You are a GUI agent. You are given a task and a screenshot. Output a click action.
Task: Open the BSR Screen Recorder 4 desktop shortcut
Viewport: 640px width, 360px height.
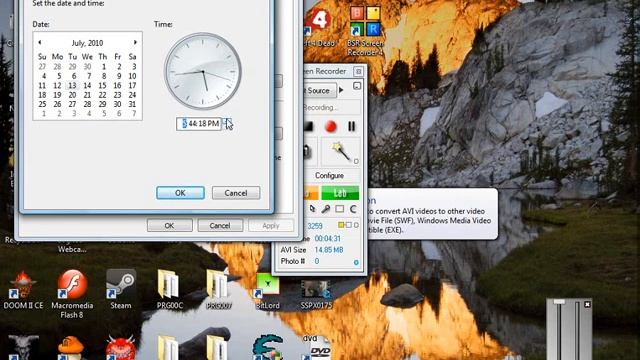pyautogui.click(x=365, y=31)
